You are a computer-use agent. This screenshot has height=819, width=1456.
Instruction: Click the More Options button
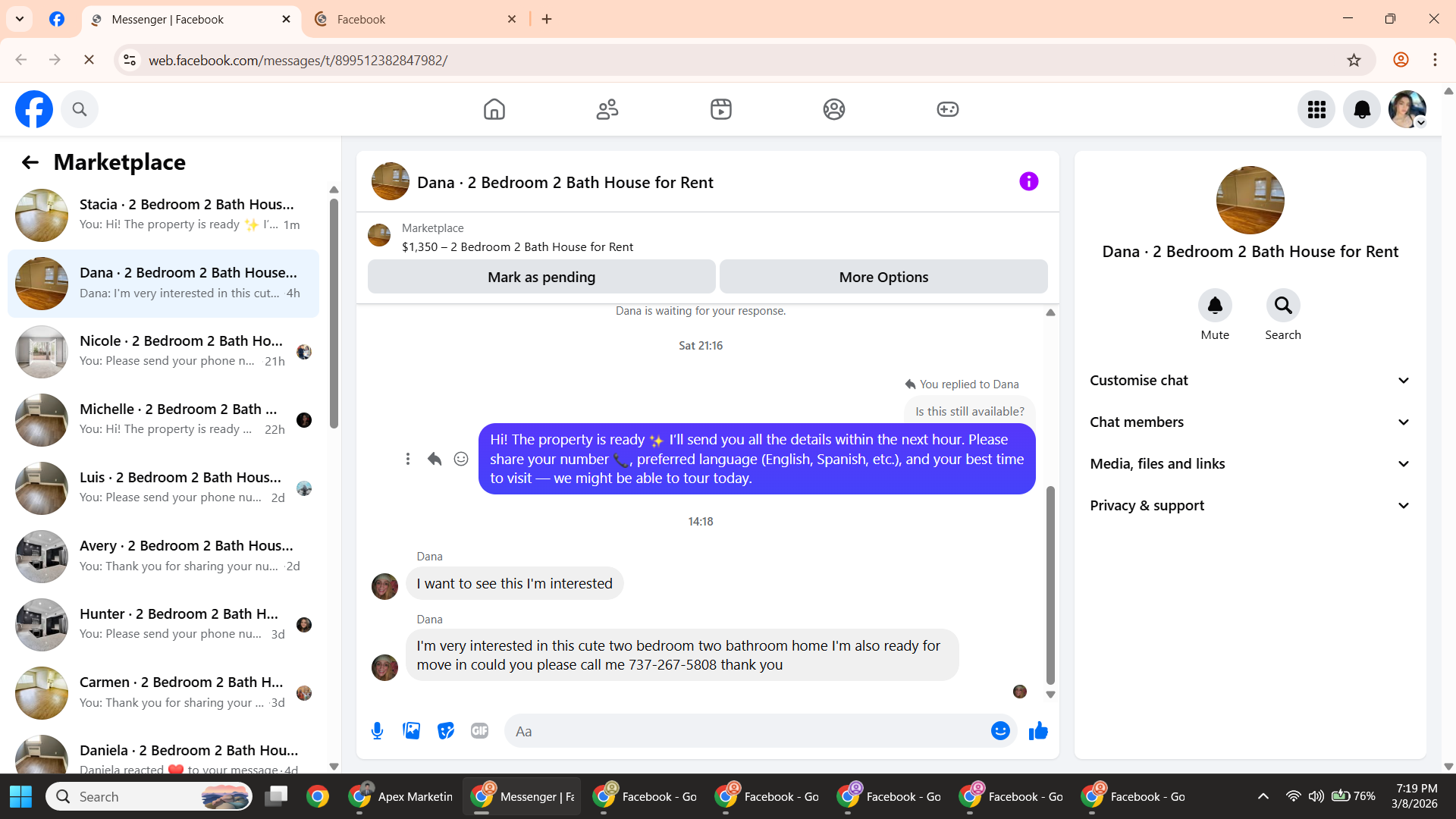[883, 278]
